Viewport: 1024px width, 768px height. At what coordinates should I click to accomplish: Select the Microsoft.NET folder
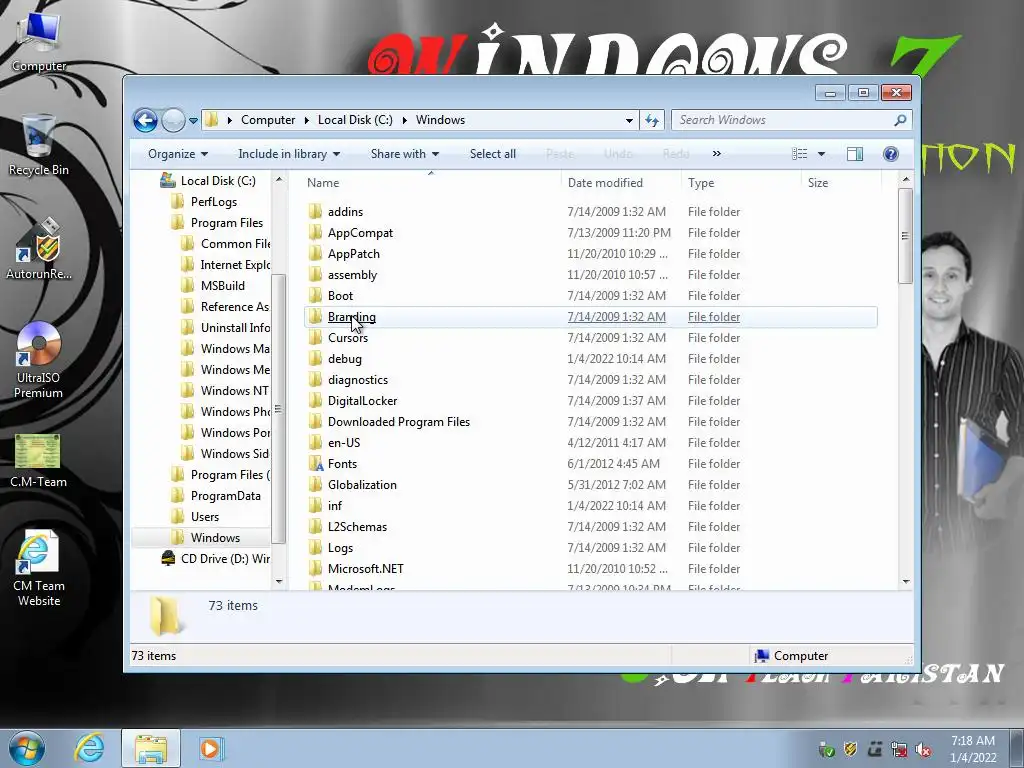coord(365,569)
